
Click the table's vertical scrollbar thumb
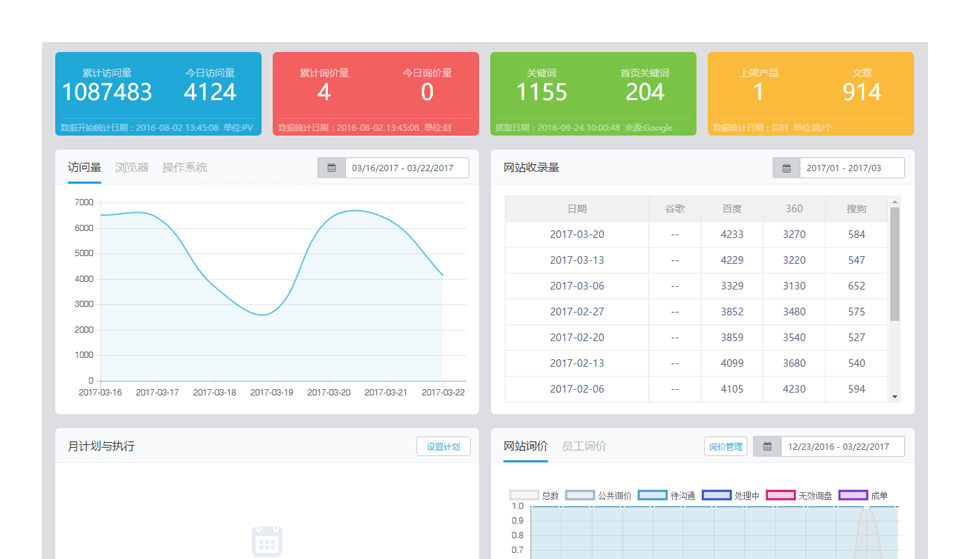895,264
